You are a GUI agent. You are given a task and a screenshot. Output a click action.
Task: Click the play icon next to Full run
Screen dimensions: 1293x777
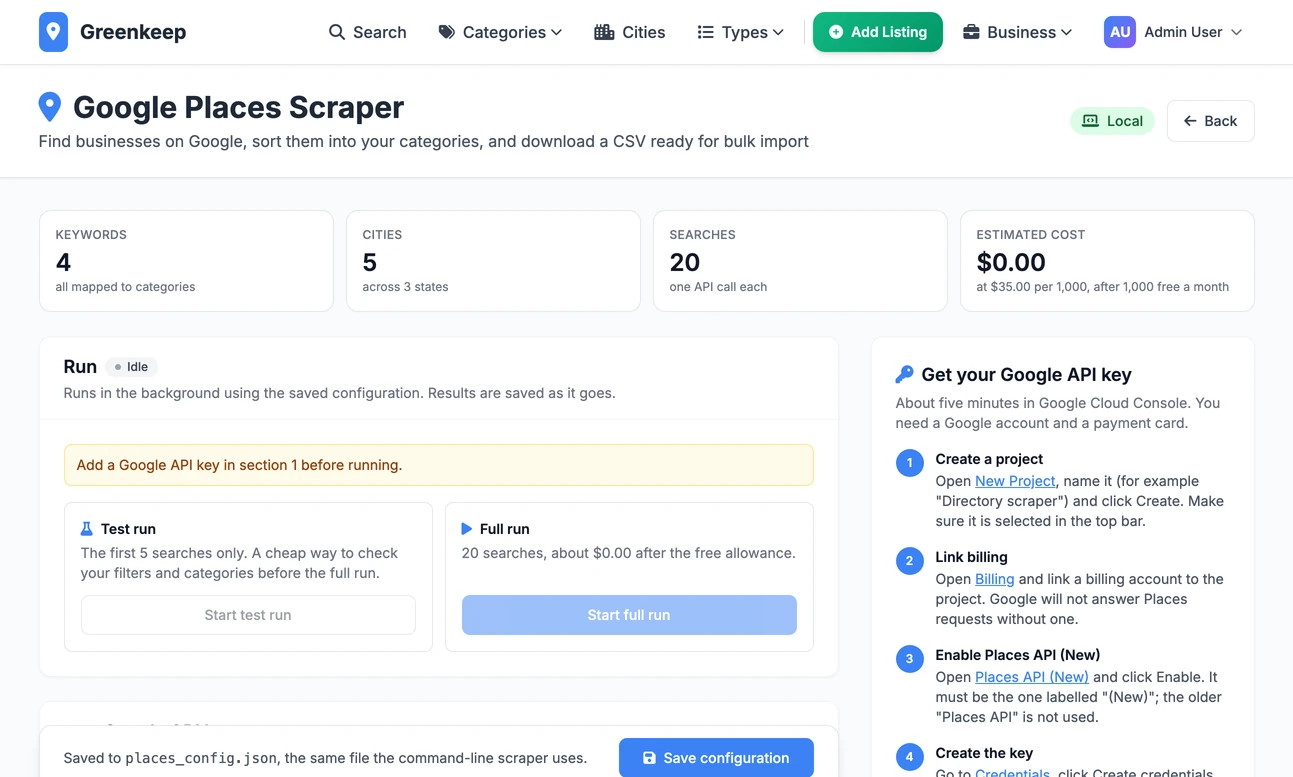click(467, 529)
